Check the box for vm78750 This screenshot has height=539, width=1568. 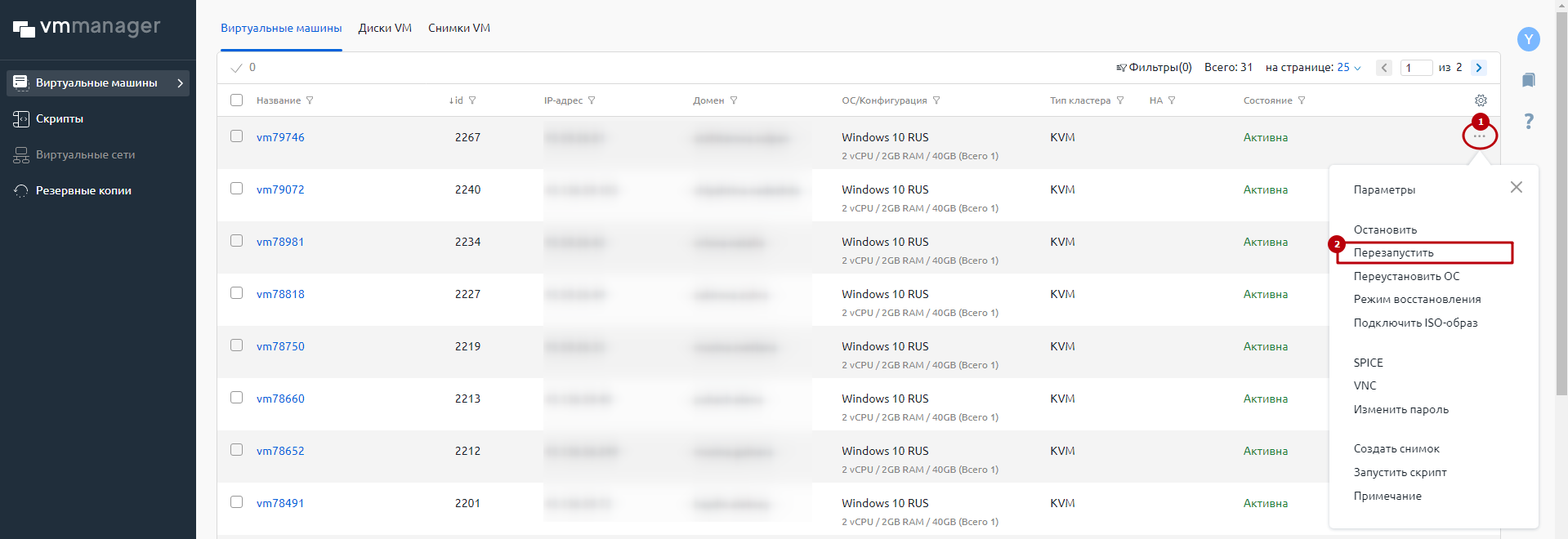[237, 345]
